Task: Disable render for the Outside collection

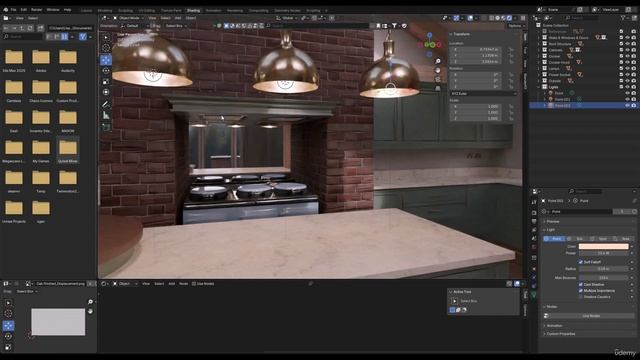Action: pyautogui.click(x=633, y=81)
